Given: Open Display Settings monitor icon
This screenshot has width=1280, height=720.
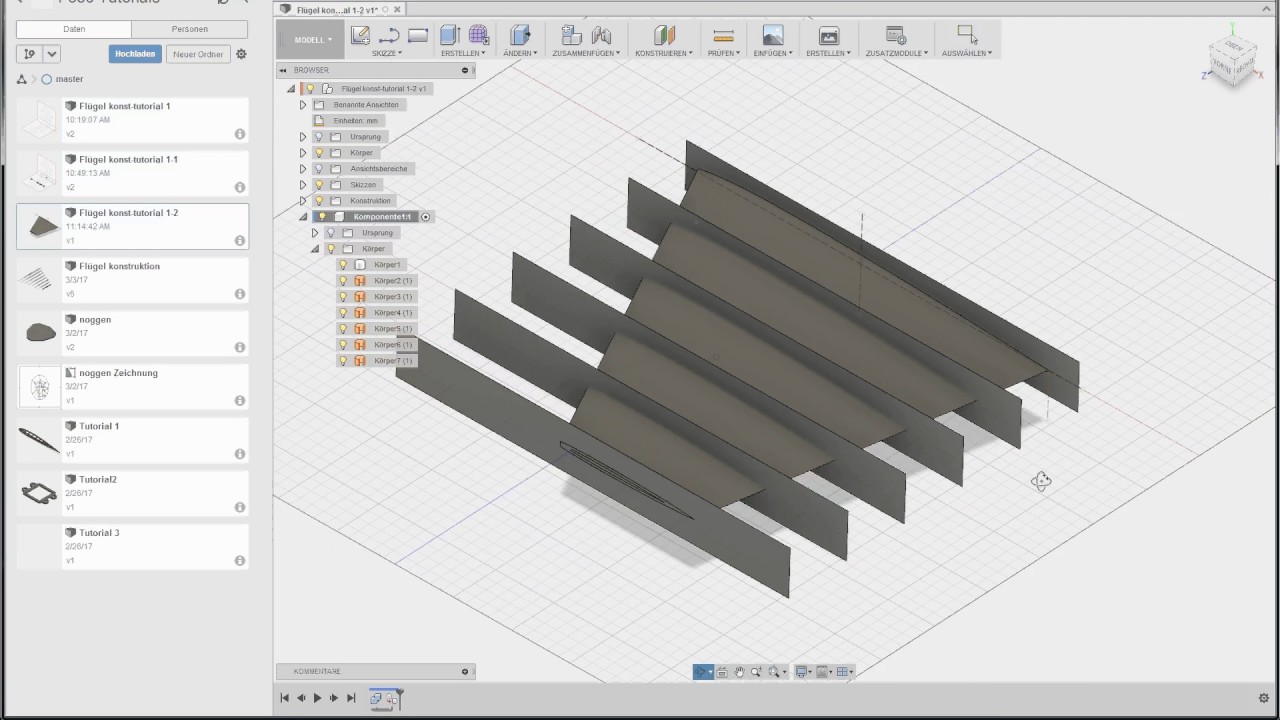Looking at the screenshot, I should [802, 672].
